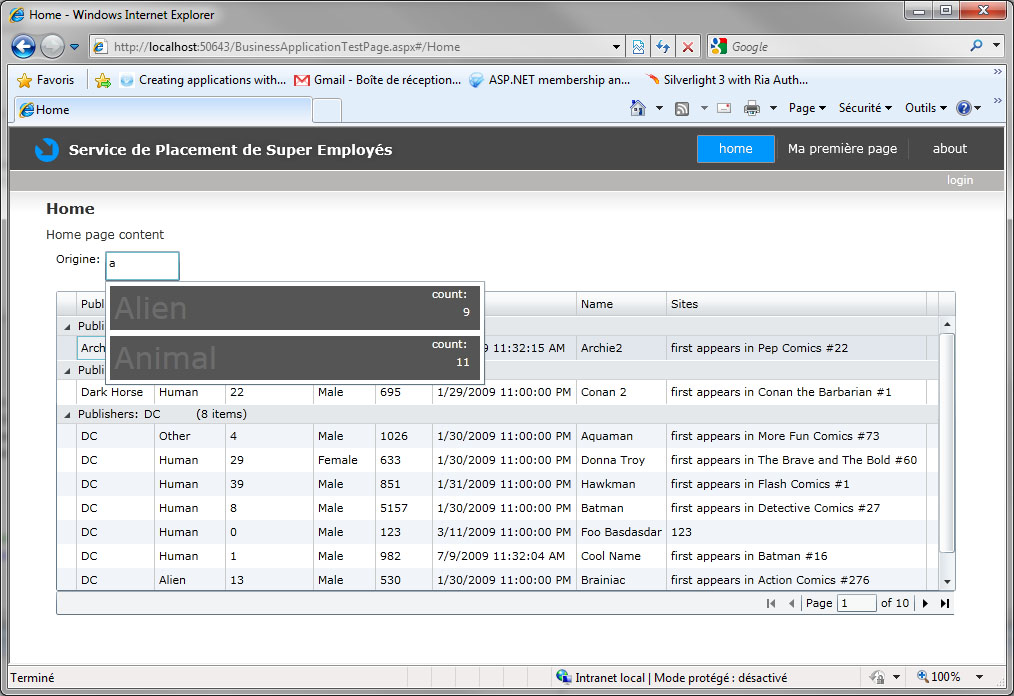
Task: Jump to last page in data pager
Action: 945,603
